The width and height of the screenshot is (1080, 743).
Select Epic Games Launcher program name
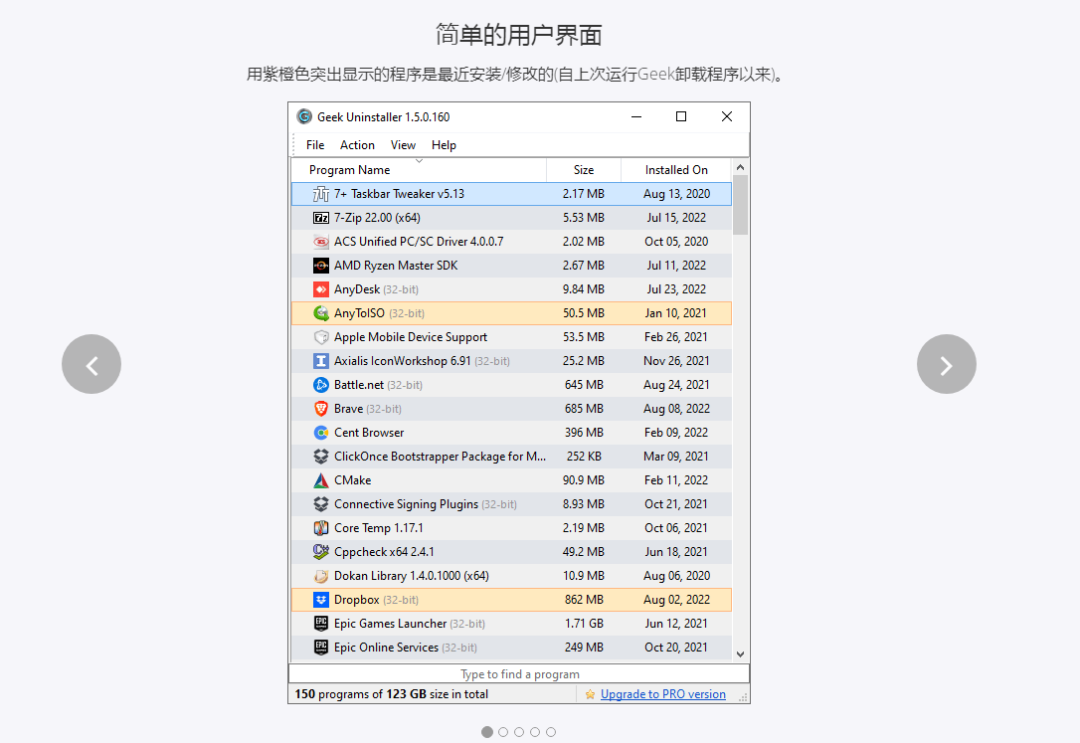click(390, 624)
